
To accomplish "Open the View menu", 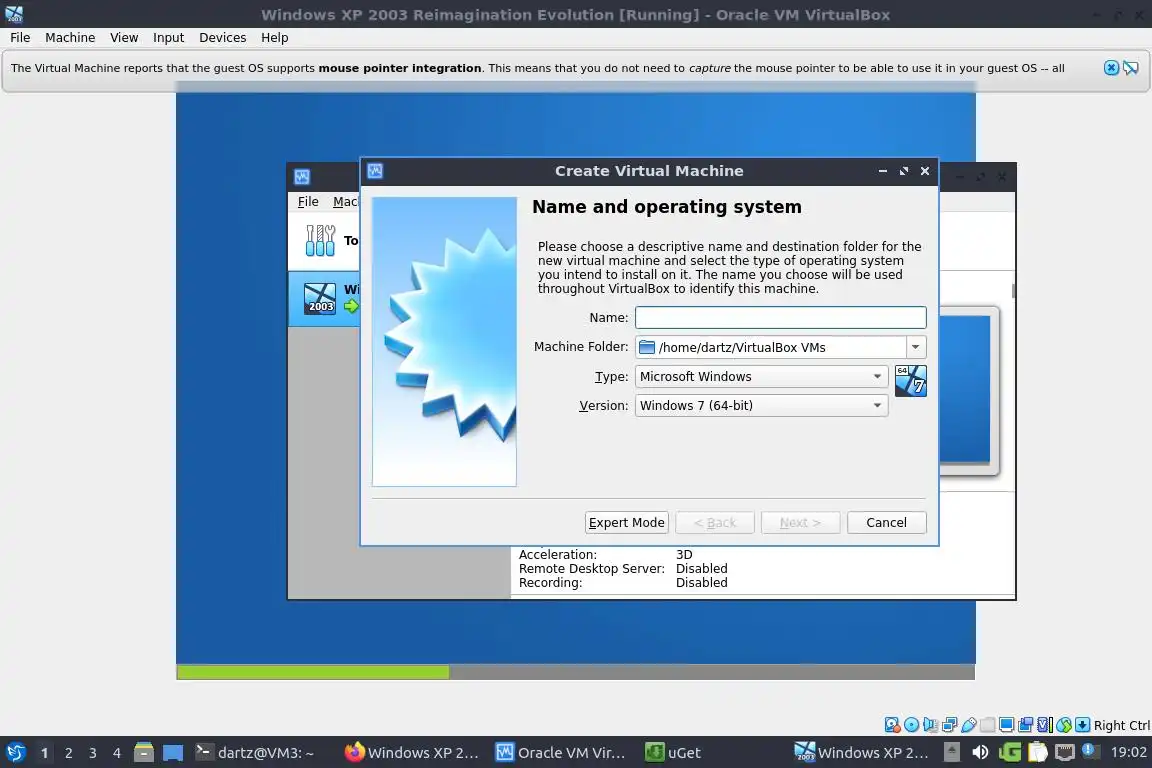I will (123, 37).
